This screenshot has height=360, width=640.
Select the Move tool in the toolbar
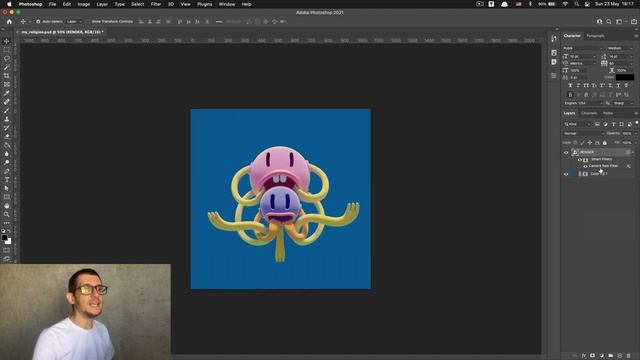(x=7, y=41)
